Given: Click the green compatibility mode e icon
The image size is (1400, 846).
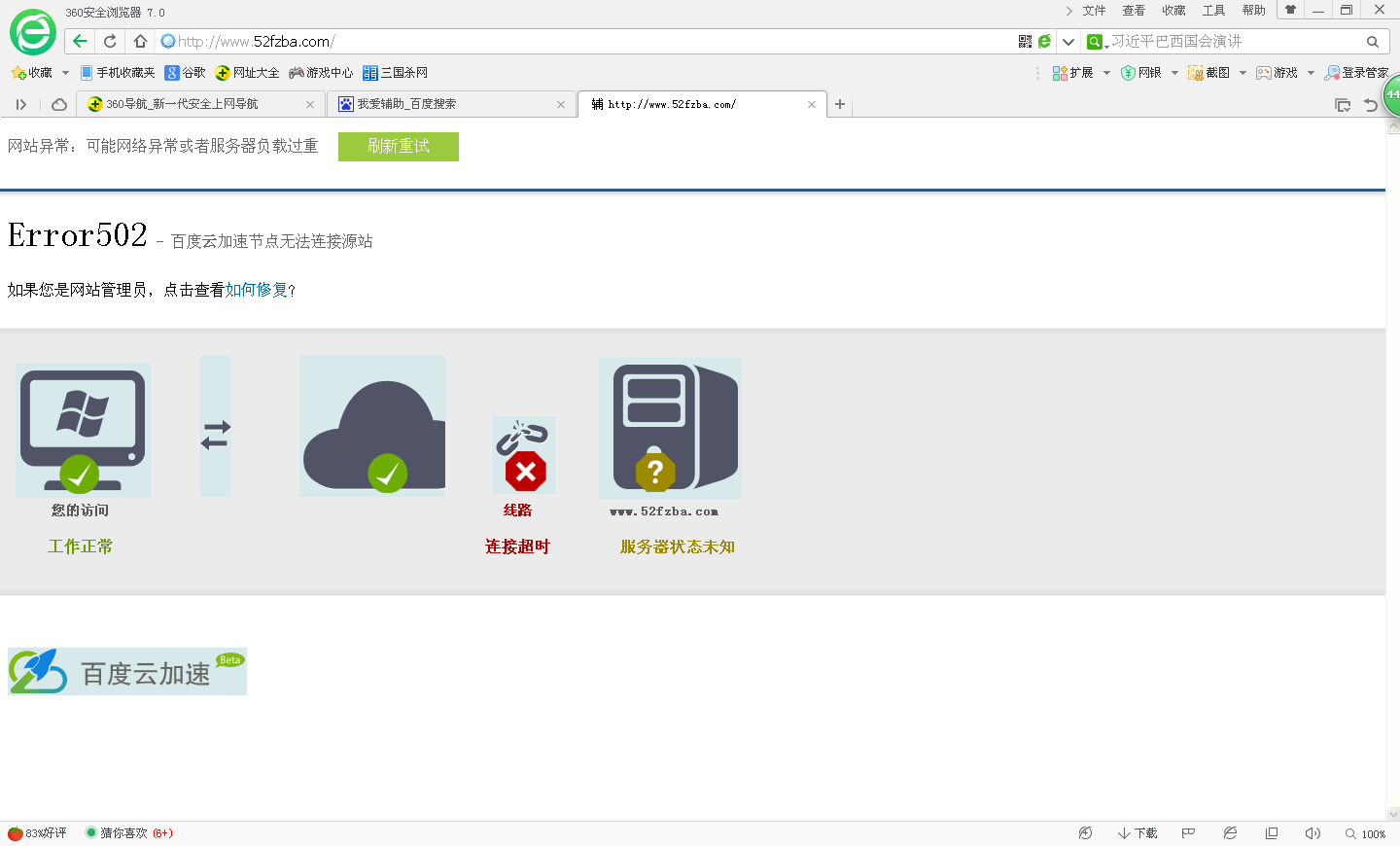Looking at the screenshot, I should click(1044, 42).
